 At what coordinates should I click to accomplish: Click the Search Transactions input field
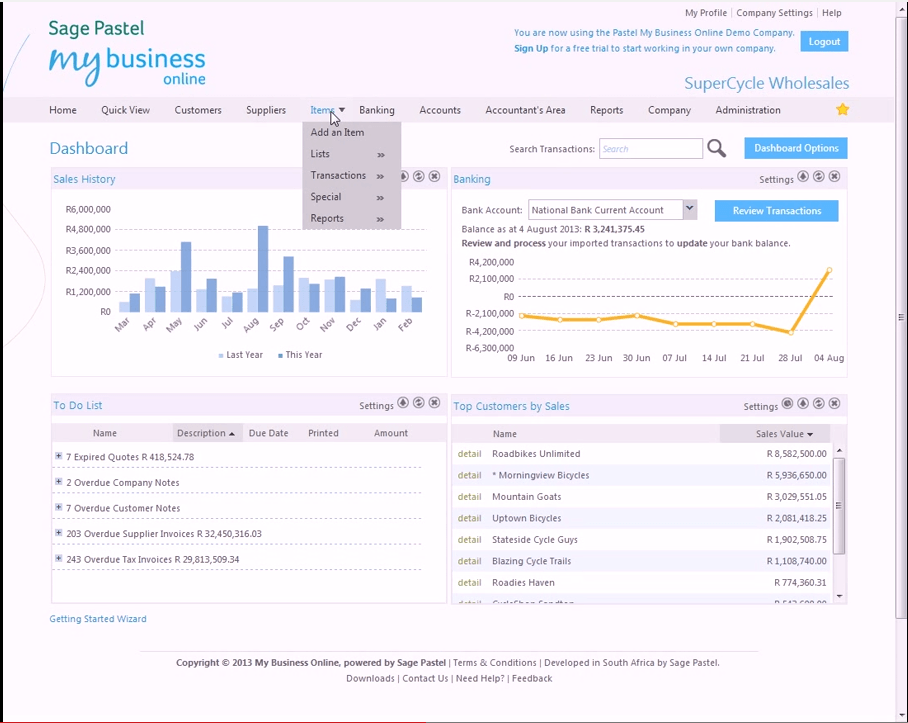651,148
